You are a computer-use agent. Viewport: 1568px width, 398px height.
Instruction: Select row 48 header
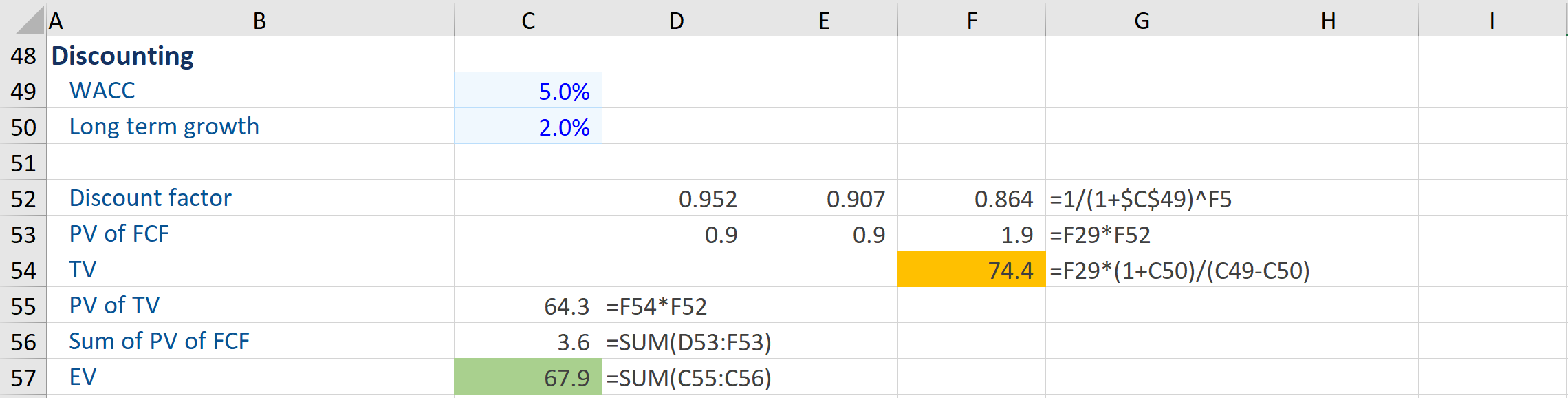tap(23, 55)
